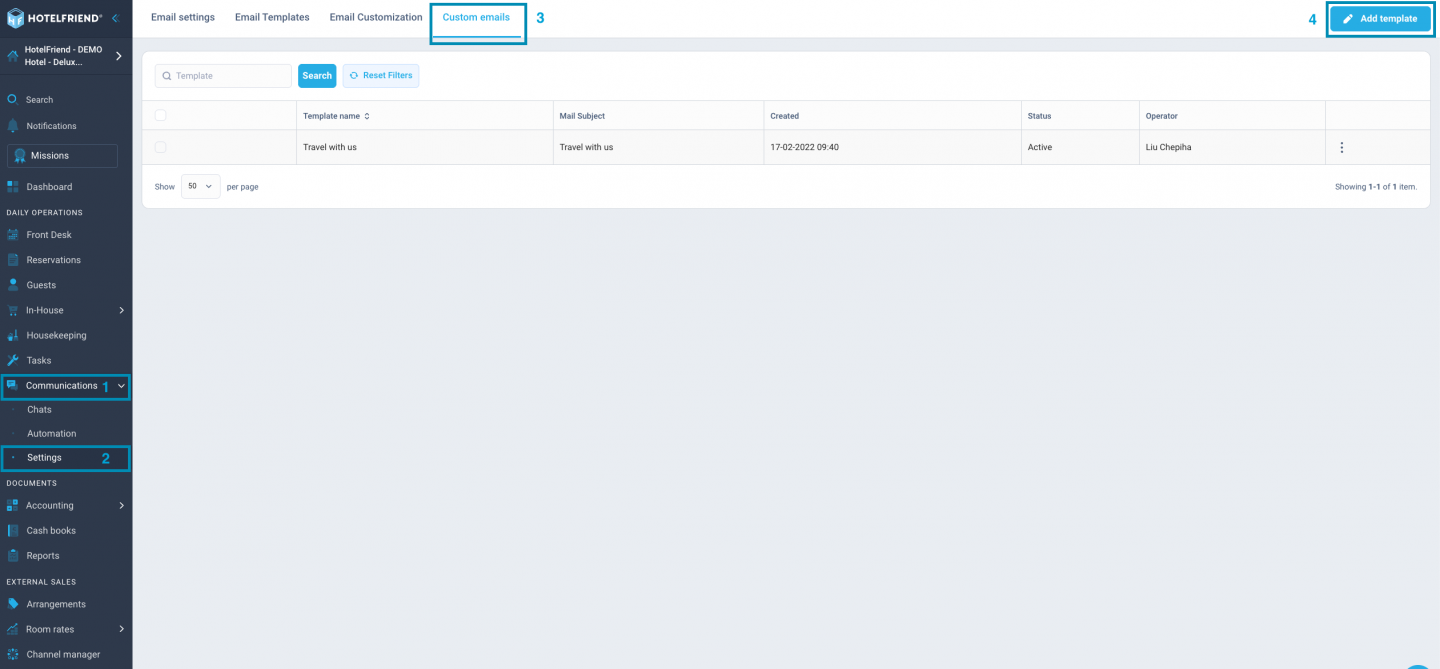The image size is (1440, 669).
Task: Click the 17-02-2022 09:40 created date
Action: (804, 147)
